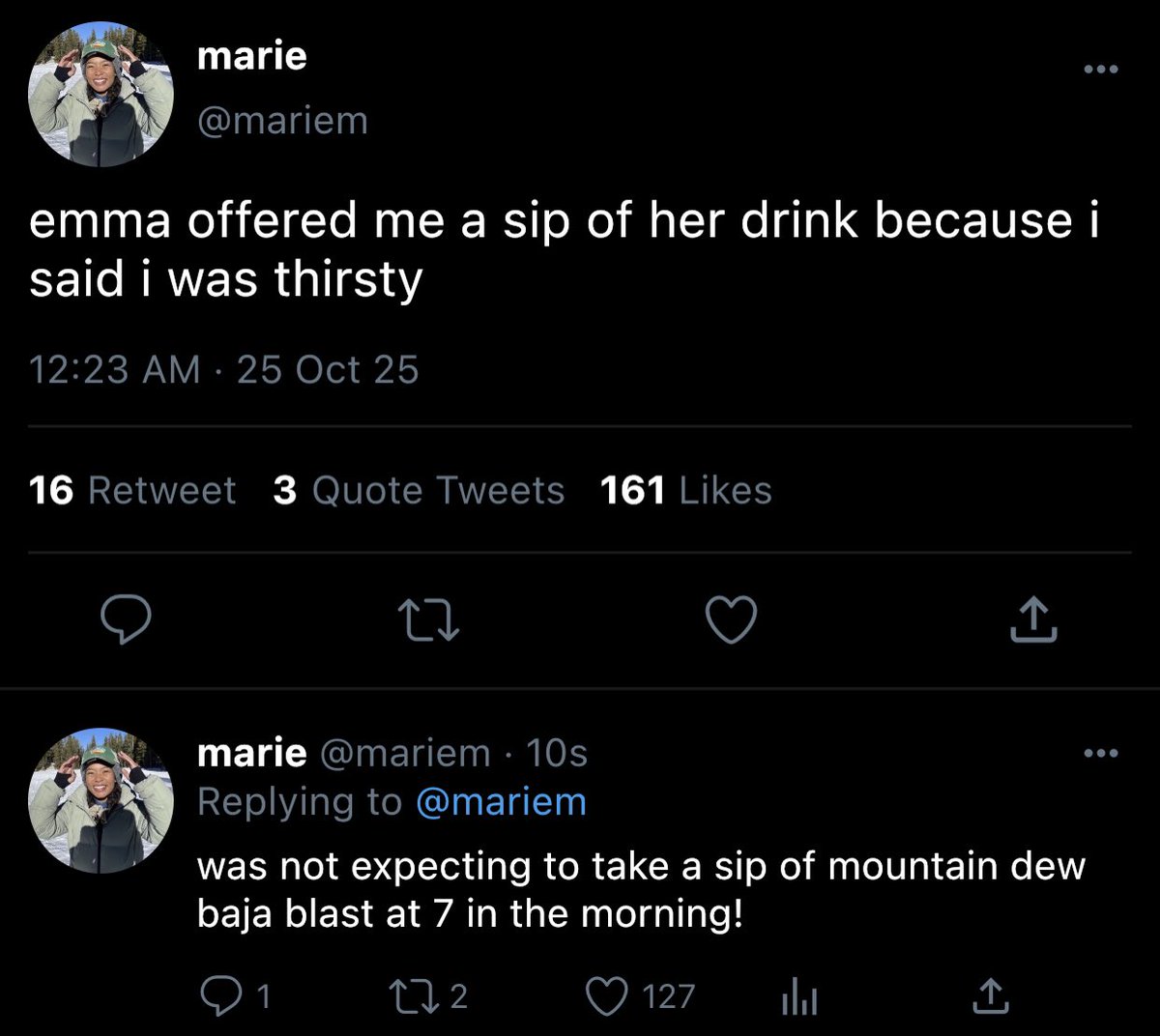This screenshot has height=1036, width=1160.
Task: View the 3 Quote Tweets
Action: coord(419,491)
